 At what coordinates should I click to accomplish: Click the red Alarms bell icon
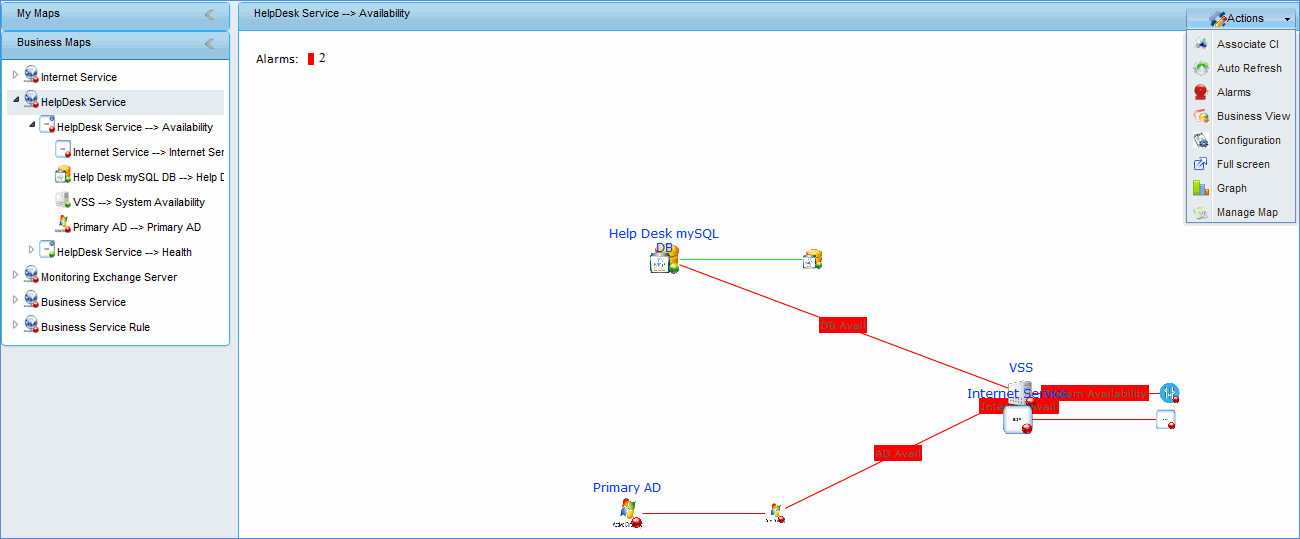(1201, 92)
